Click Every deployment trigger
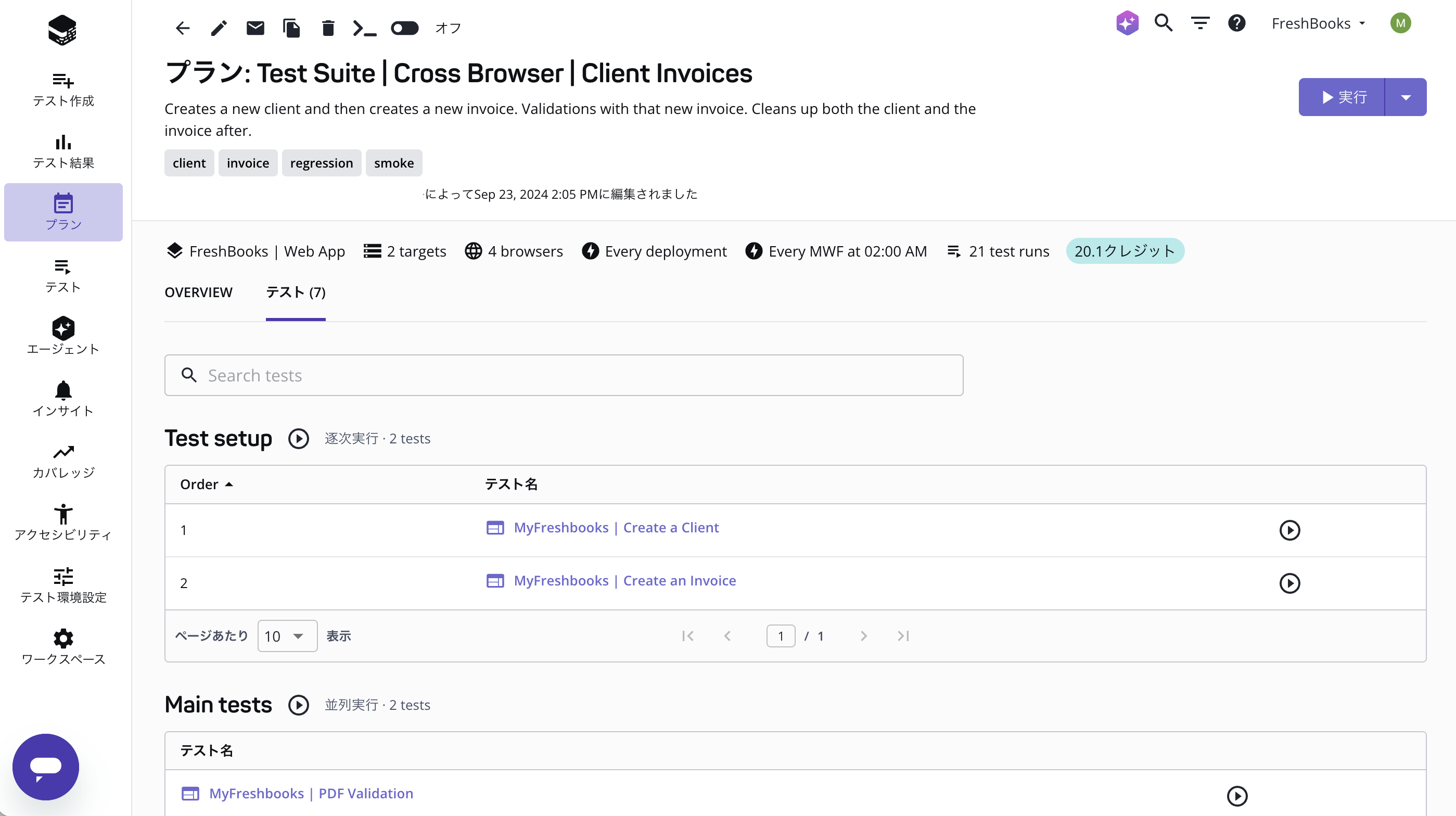 pyautogui.click(x=655, y=251)
